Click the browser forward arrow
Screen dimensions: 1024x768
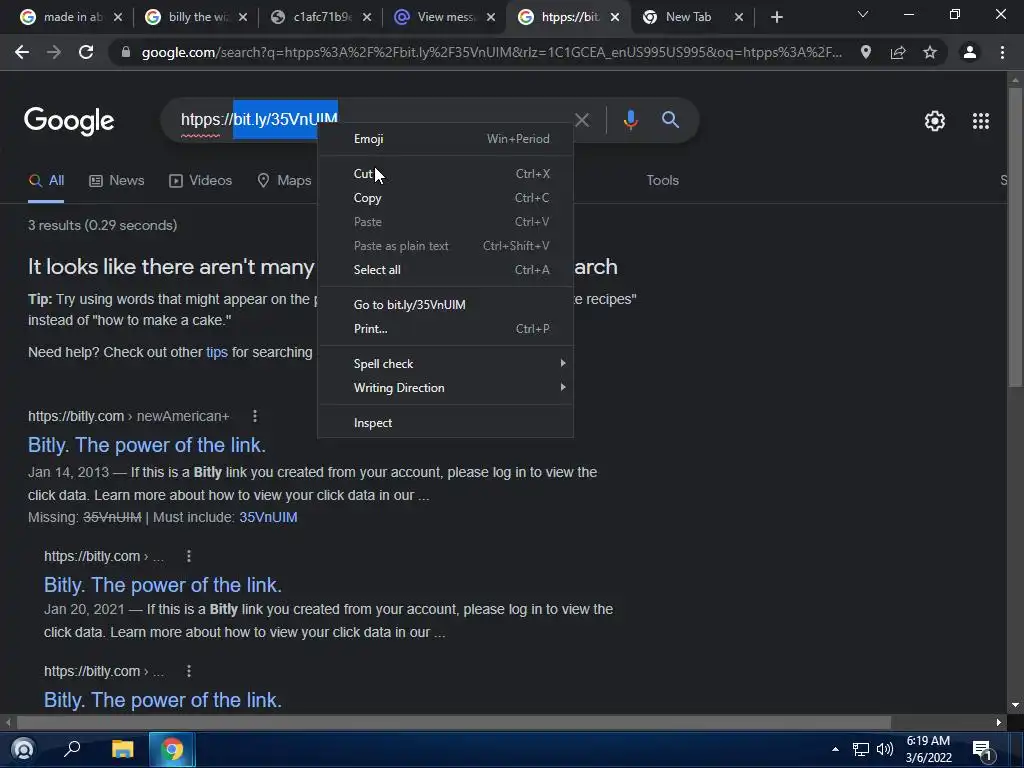[x=54, y=52]
